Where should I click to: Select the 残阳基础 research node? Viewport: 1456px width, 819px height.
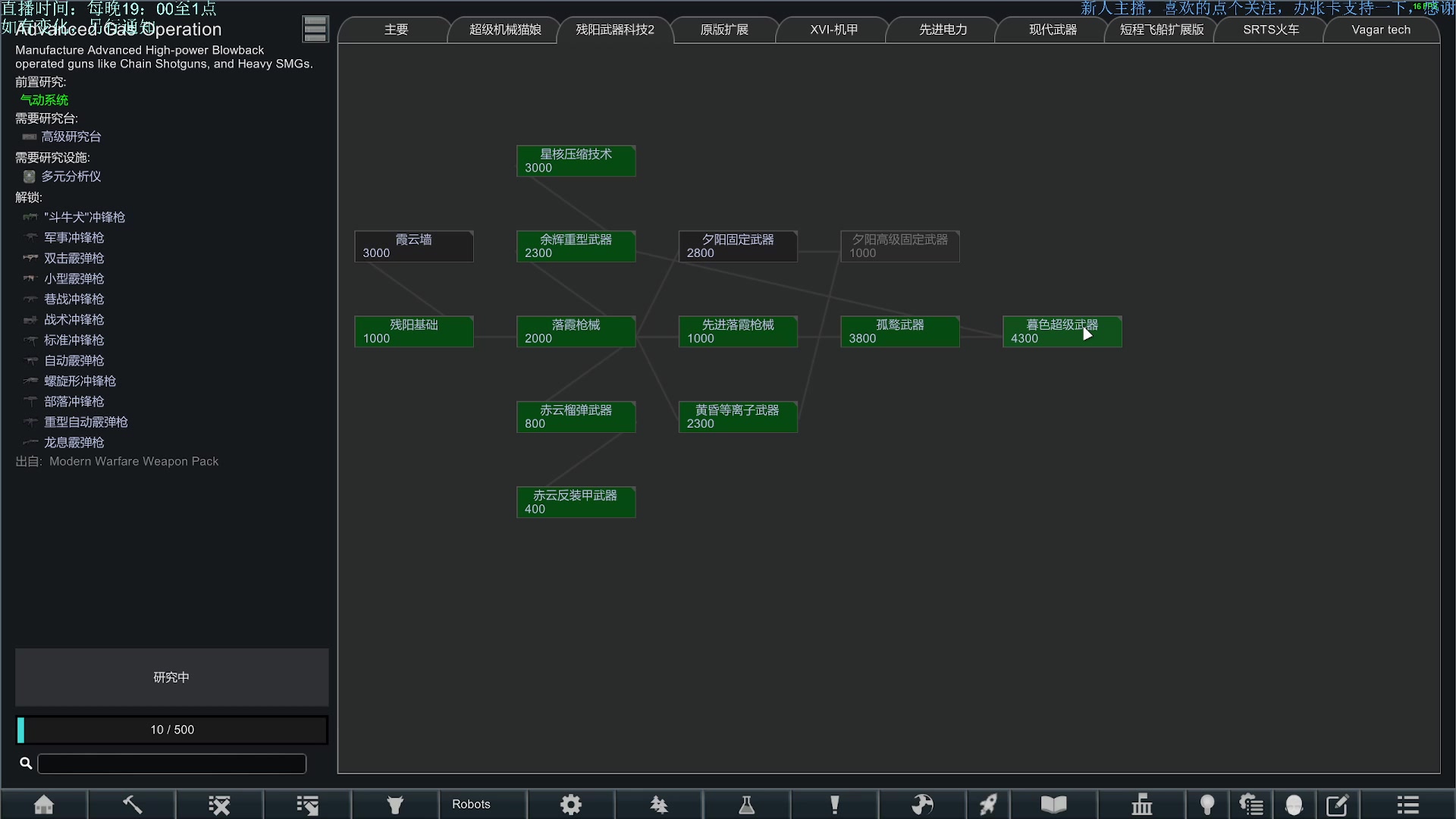[x=414, y=331]
